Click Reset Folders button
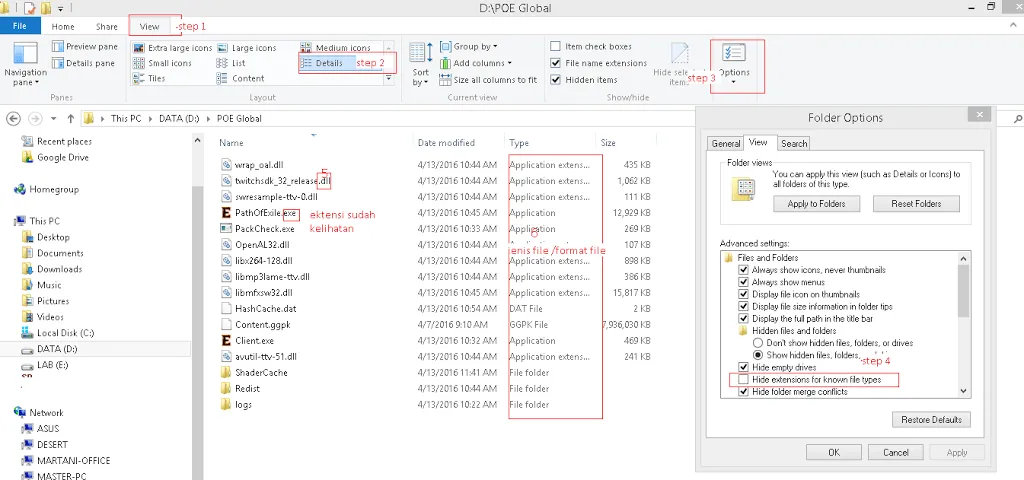Screen dimensions: 1024x480 click(x=916, y=204)
